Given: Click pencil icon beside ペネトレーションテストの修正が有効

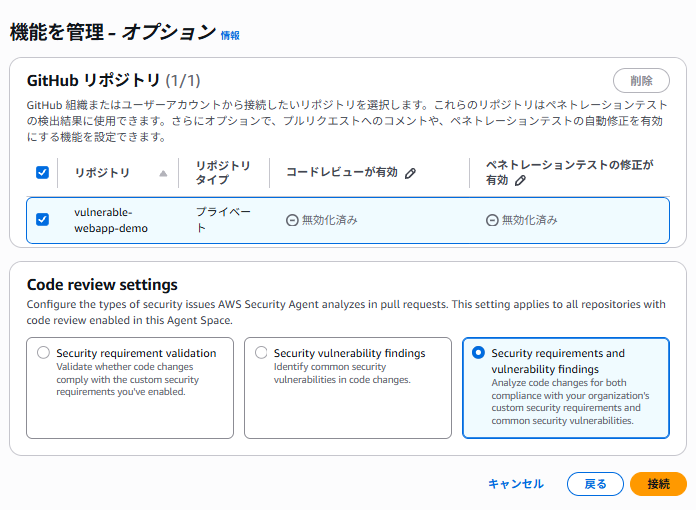Looking at the screenshot, I should (520, 181).
